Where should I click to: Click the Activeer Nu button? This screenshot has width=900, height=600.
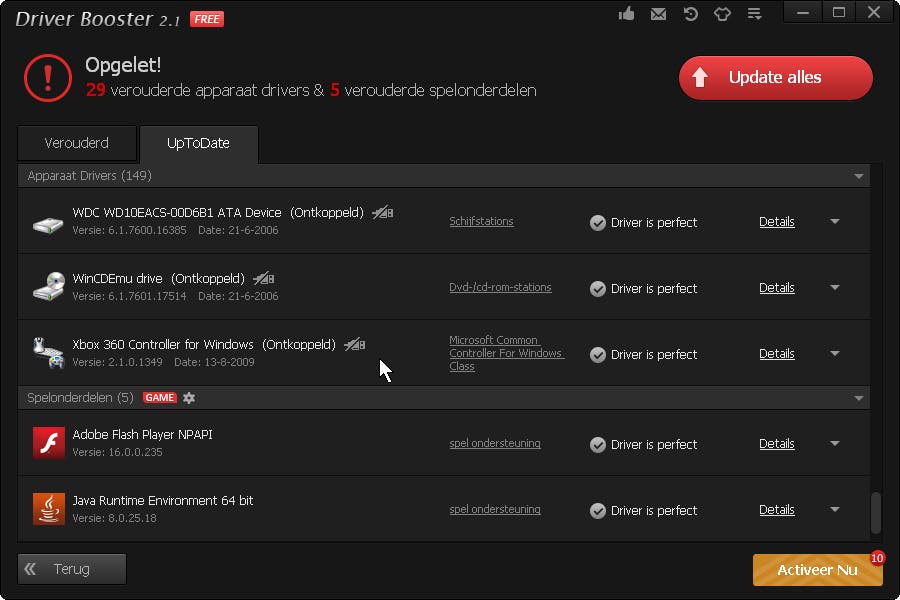coord(817,570)
